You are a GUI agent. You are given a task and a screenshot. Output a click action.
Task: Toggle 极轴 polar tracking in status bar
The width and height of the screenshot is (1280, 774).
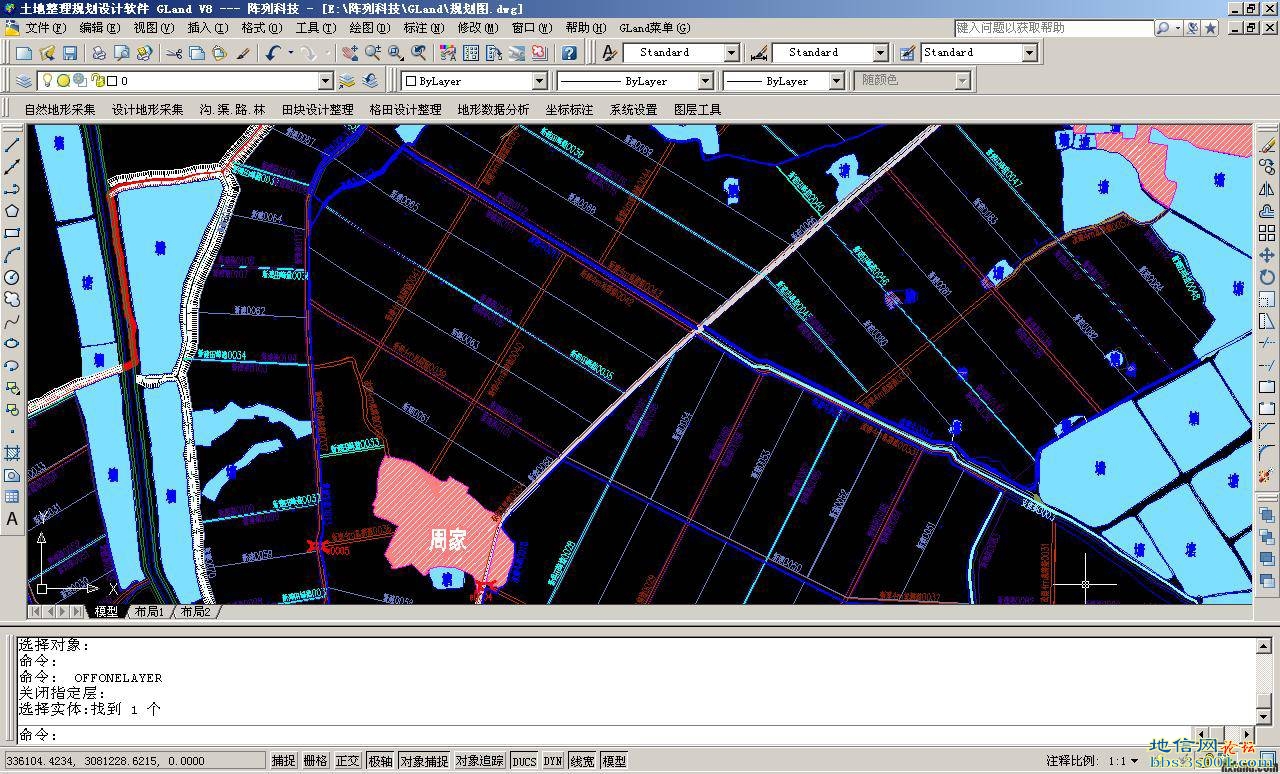click(x=380, y=761)
